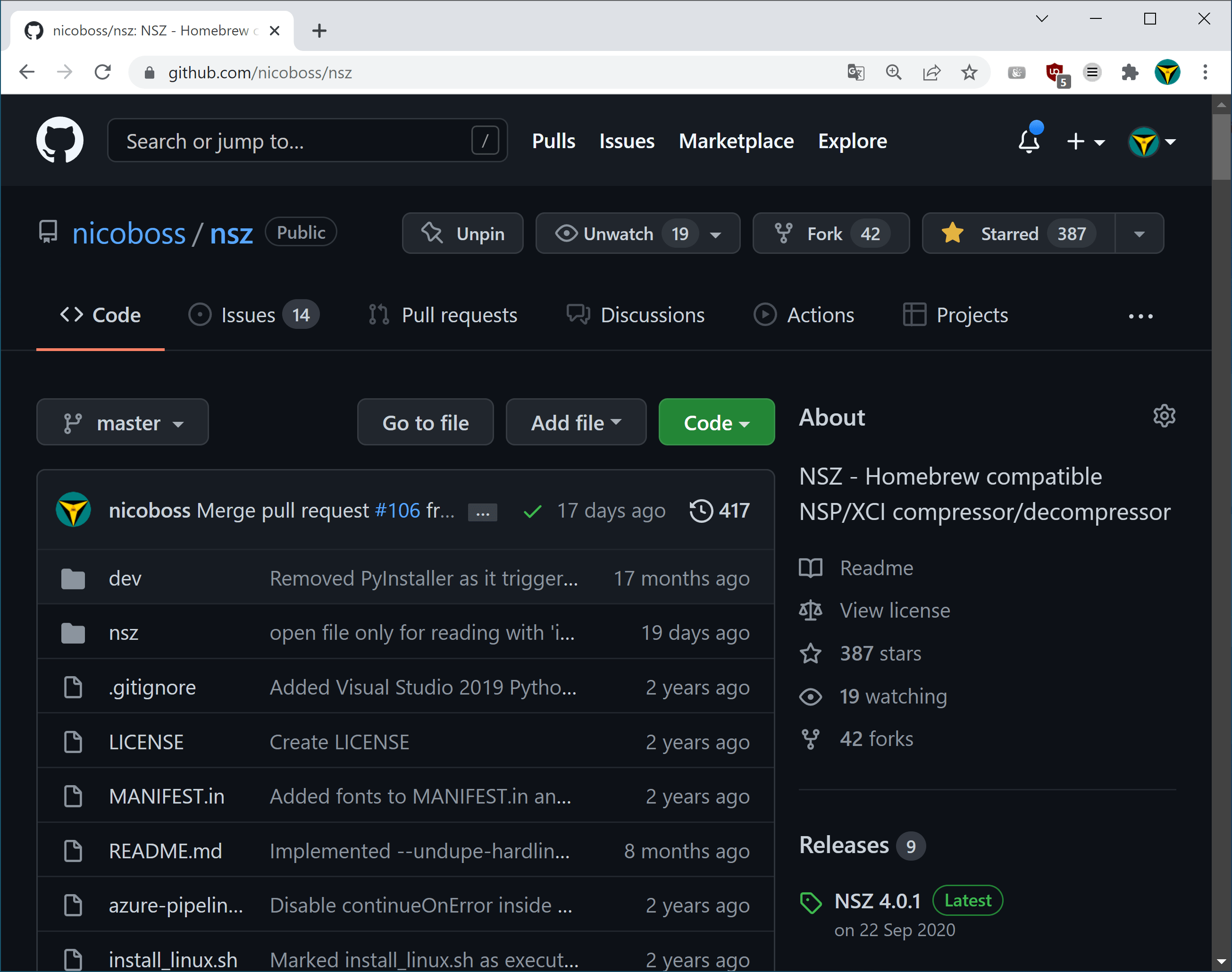This screenshot has height=972, width=1232.
Task: Expand the green Code dropdown
Action: (716, 422)
